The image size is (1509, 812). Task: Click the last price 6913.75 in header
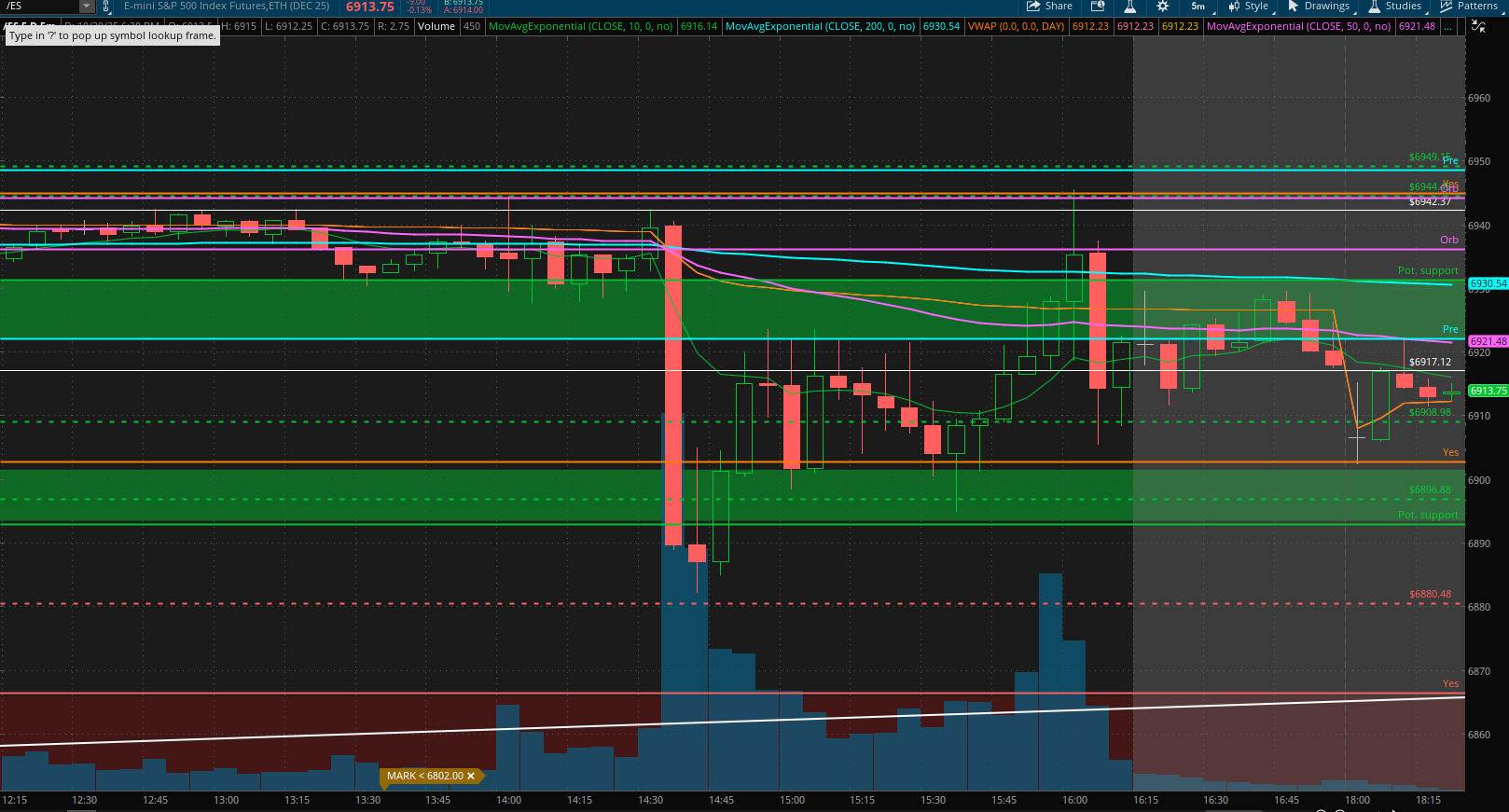(370, 7)
